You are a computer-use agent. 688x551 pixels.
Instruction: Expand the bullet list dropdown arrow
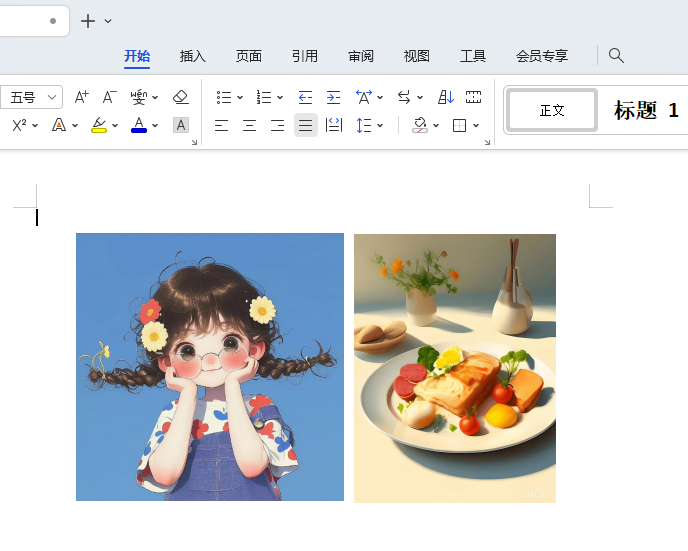(x=240, y=97)
